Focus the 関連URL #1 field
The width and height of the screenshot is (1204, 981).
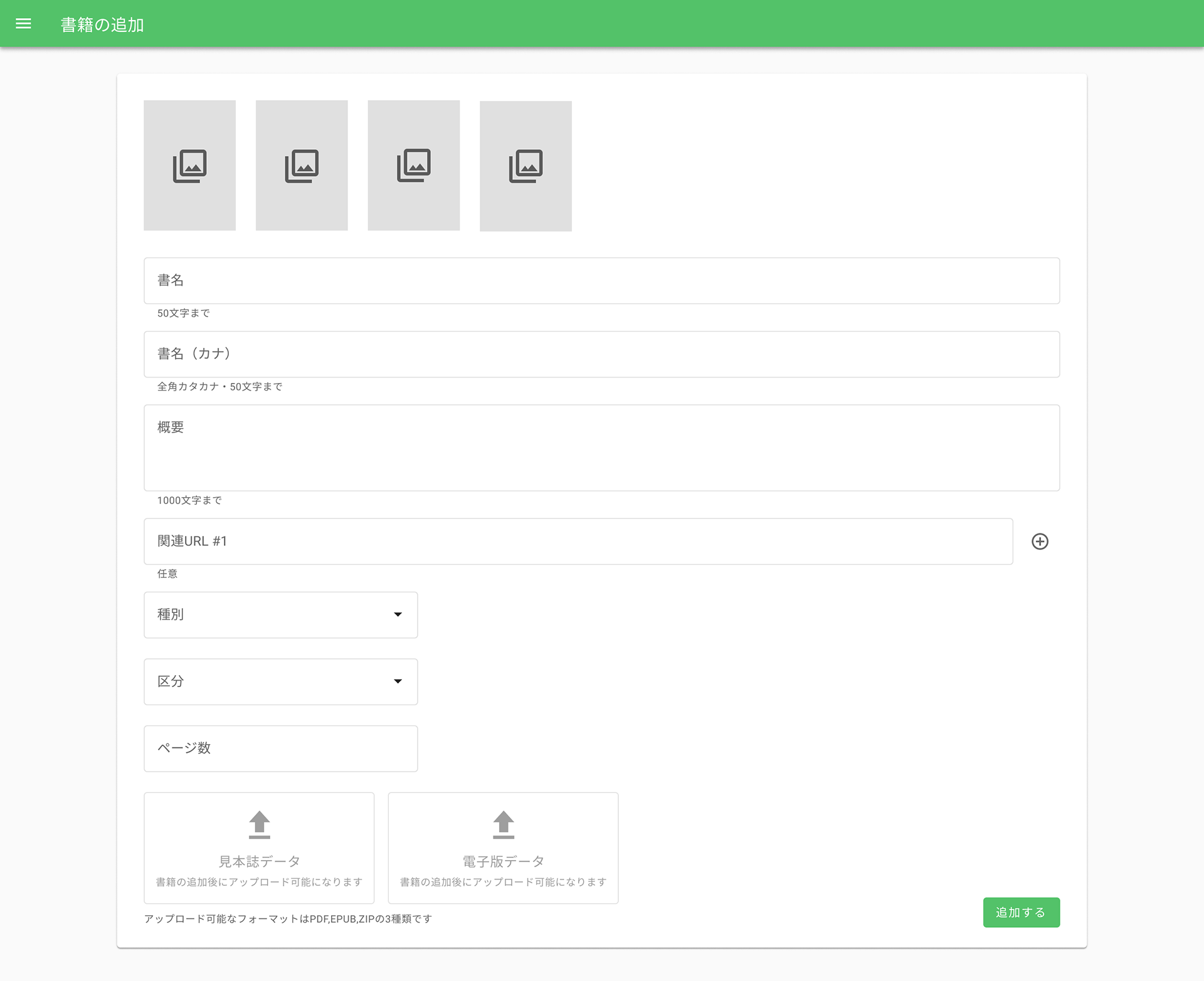pos(577,542)
